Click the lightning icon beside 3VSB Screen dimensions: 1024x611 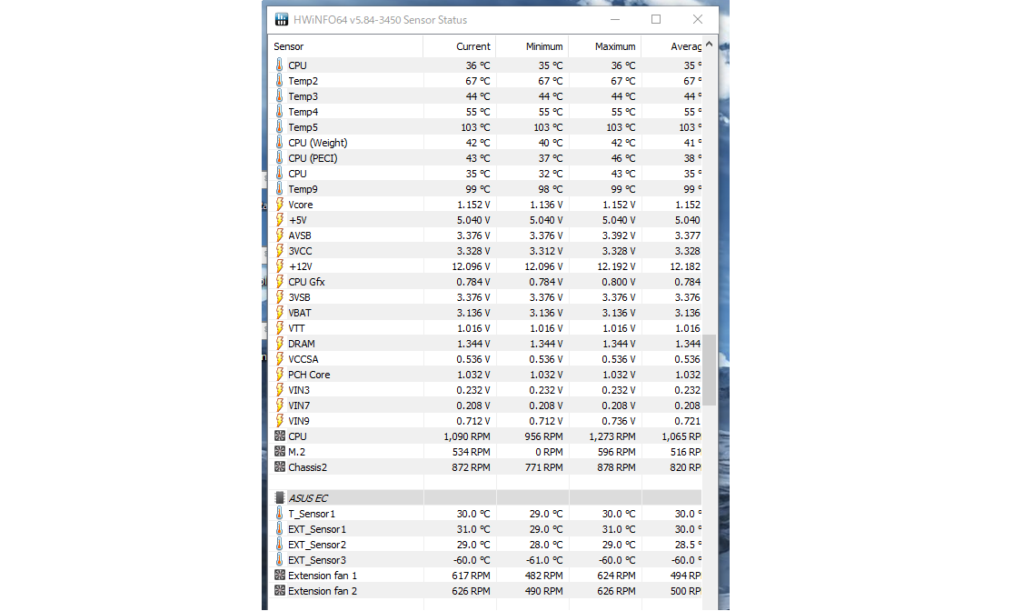tap(280, 297)
